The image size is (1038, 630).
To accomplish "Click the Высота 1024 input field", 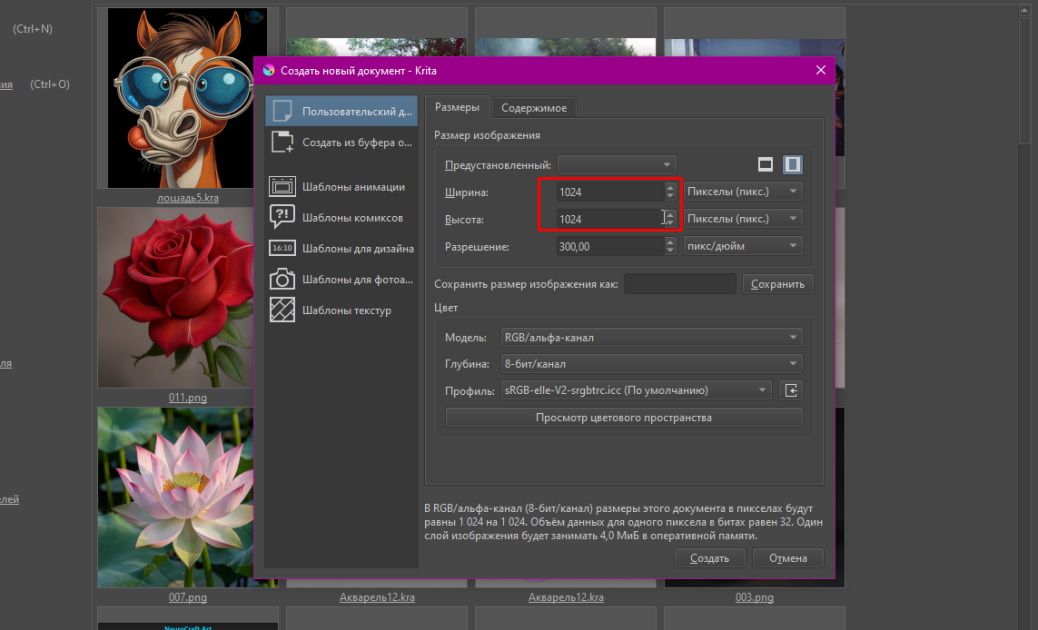I will 610,219.
